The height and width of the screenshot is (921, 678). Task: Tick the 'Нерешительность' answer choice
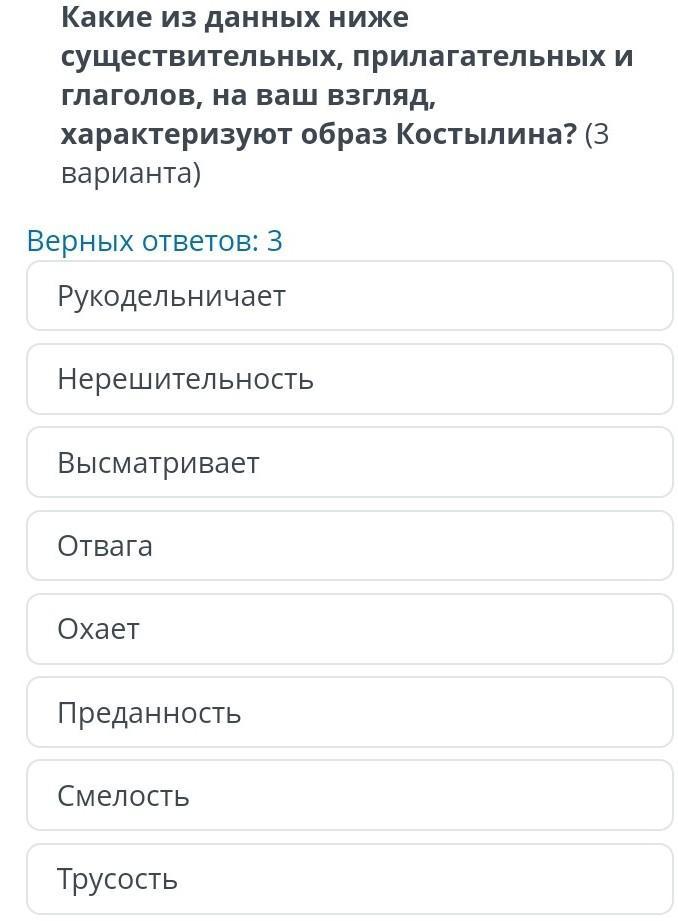coord(349,379)
